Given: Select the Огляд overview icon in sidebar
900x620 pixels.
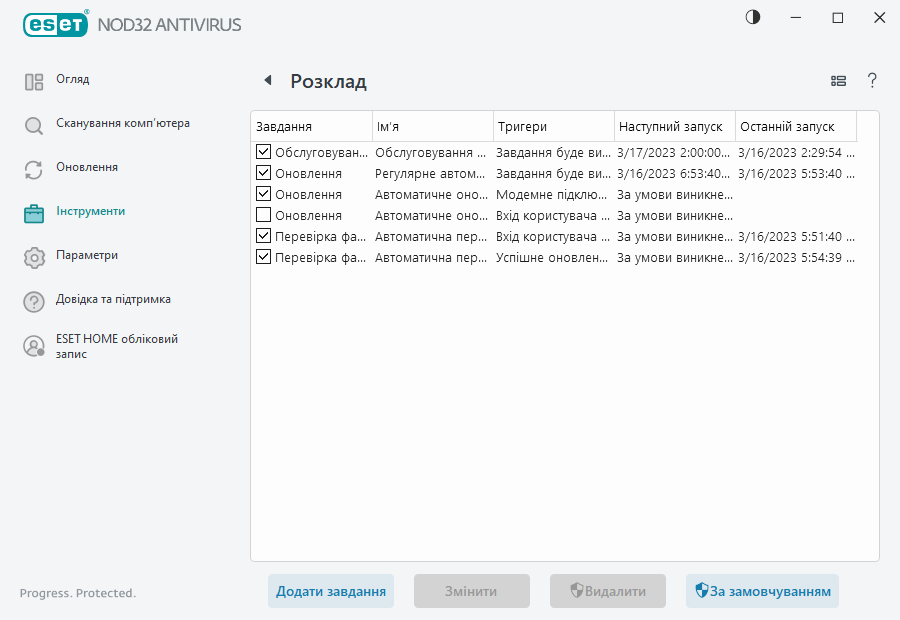Looking at the screenshot, I should pyautogui.click(x=33, y=79).
